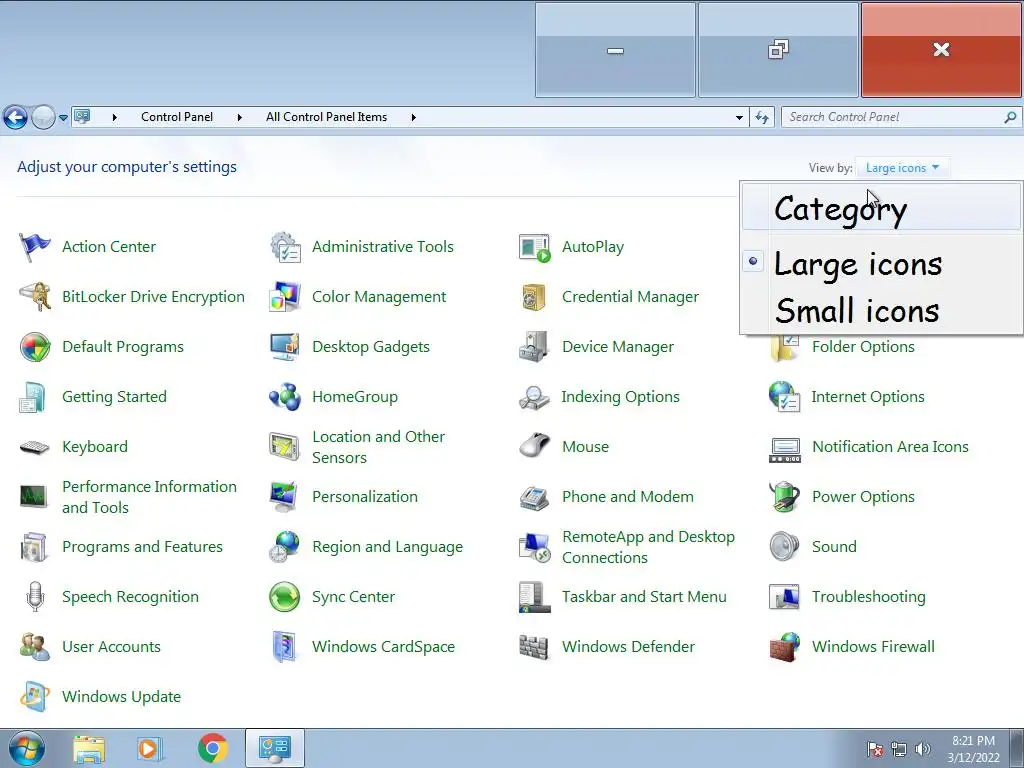Open the AutoPlay icon

[535, 247]
